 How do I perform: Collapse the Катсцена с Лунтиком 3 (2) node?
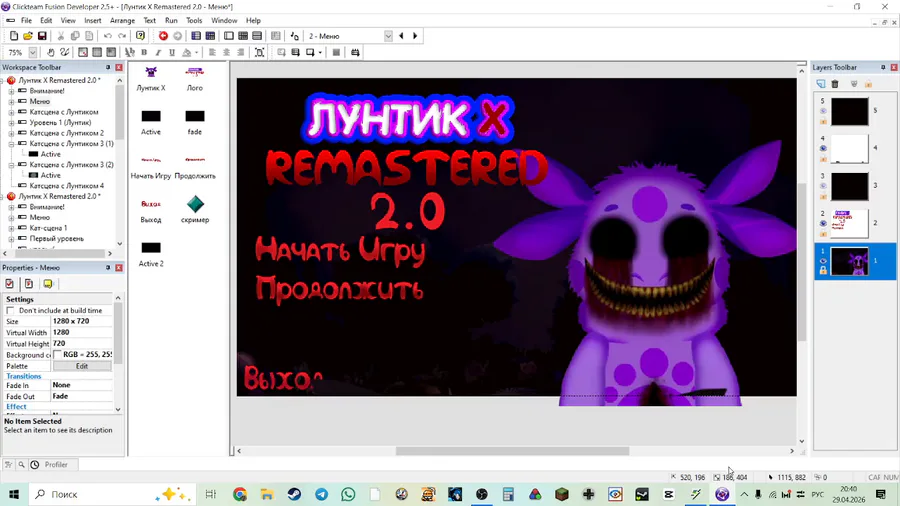11,165
